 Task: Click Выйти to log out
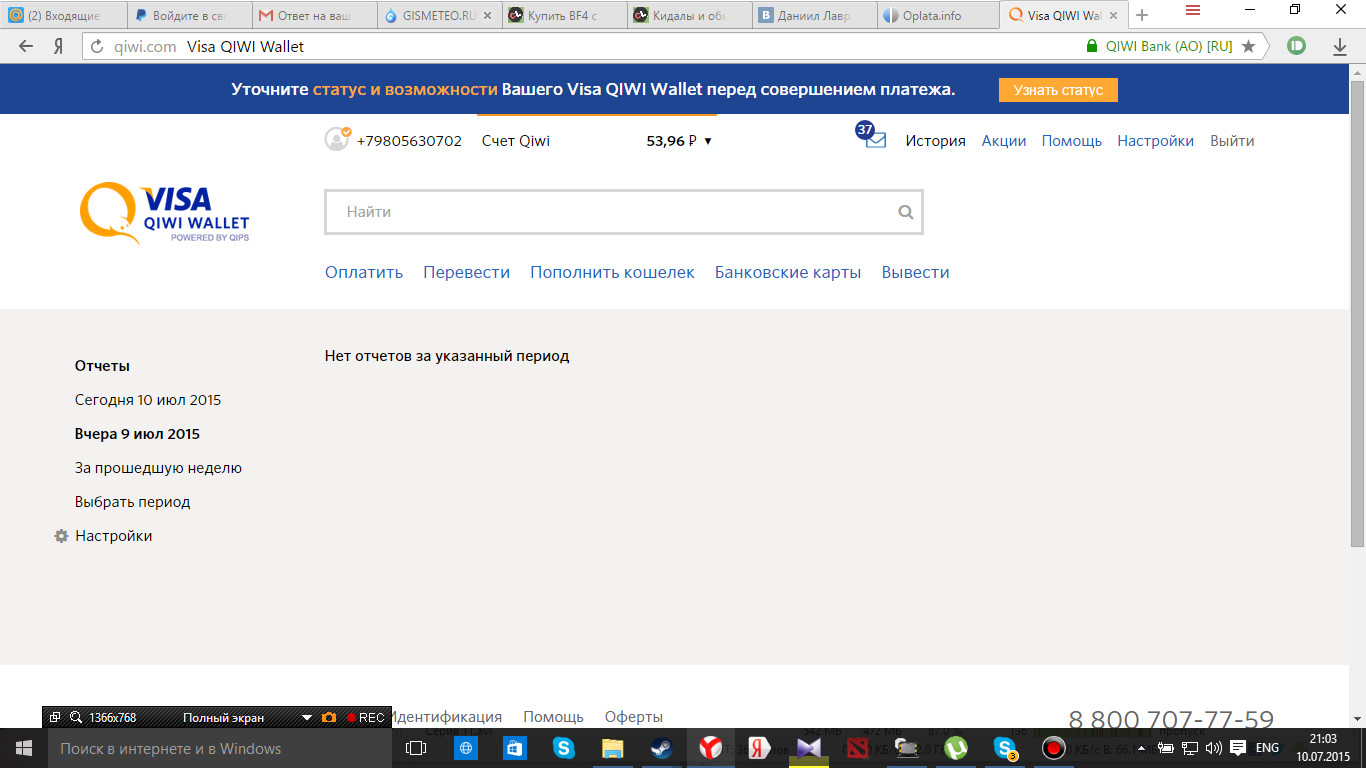click(1232, 141)
